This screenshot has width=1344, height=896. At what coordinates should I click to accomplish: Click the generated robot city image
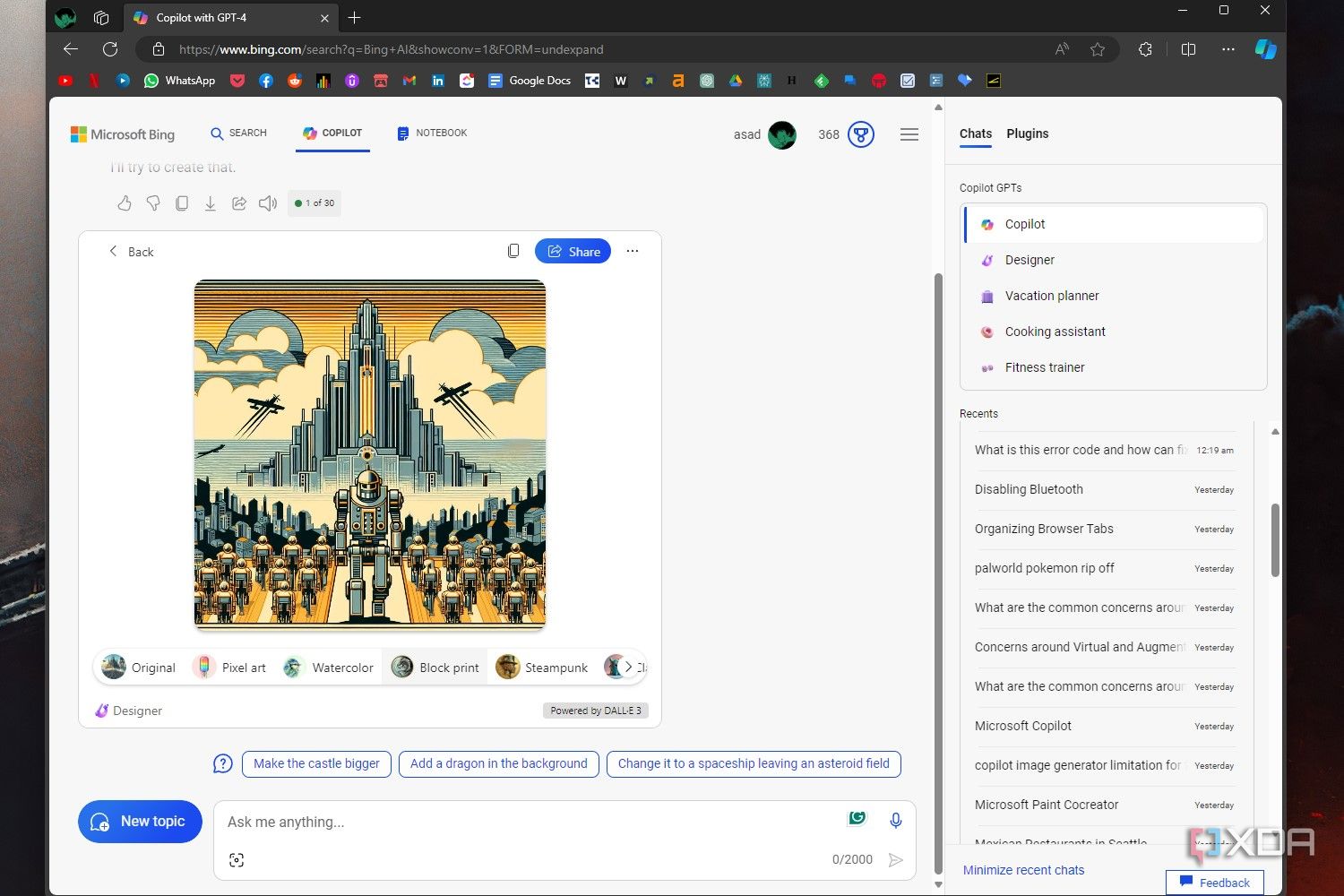(x=370, y=454)
